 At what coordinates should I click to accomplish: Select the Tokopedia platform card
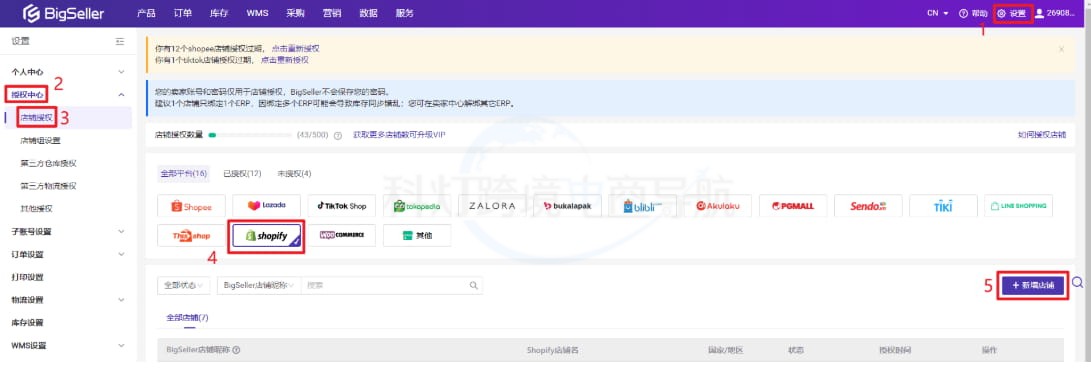click(x=417, y=206)
